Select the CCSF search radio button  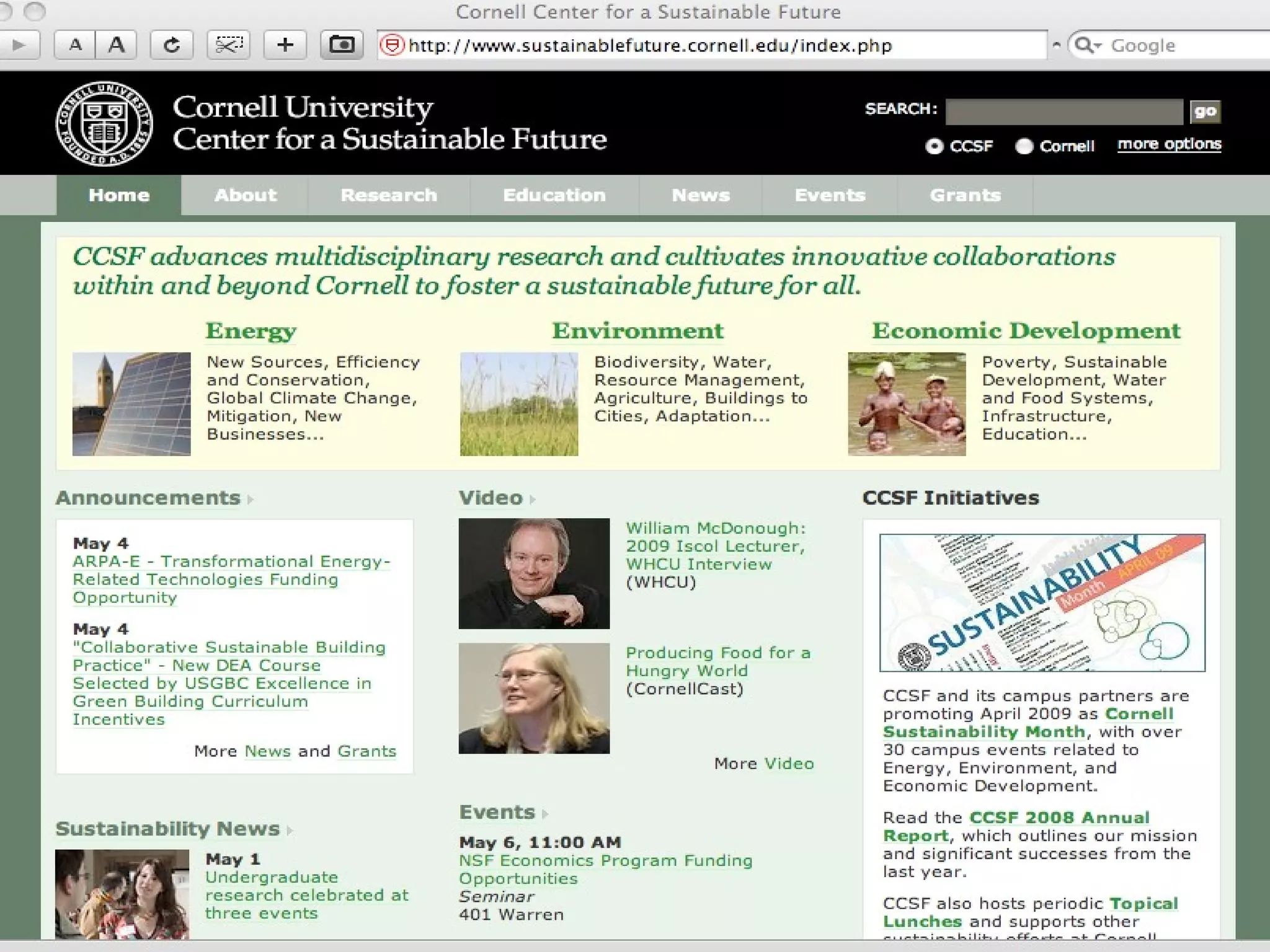pyautogui.click(x=934, y=146)
